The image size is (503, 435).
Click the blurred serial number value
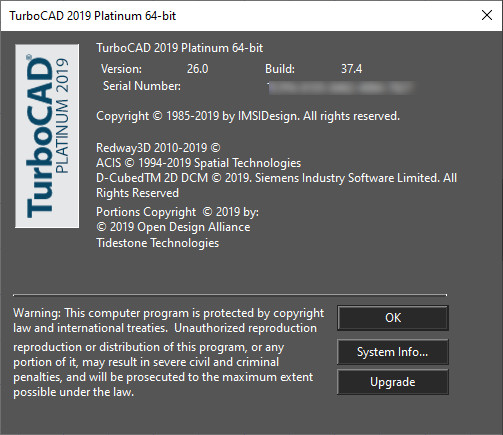[x=341, y=88]
